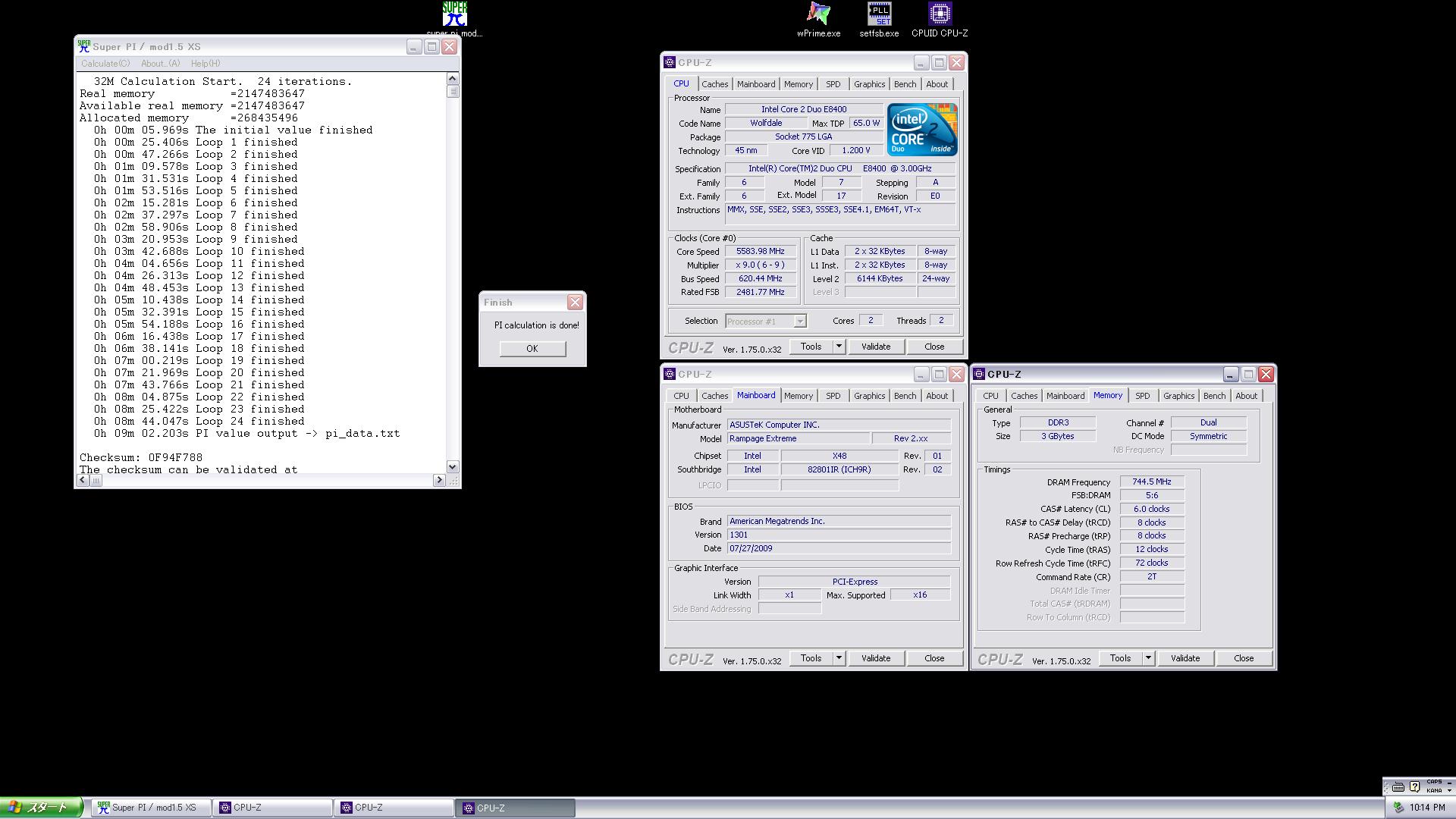The image size is (1456, 819).
Task: Open the About menu in Super PI
Action: (161, 64)
